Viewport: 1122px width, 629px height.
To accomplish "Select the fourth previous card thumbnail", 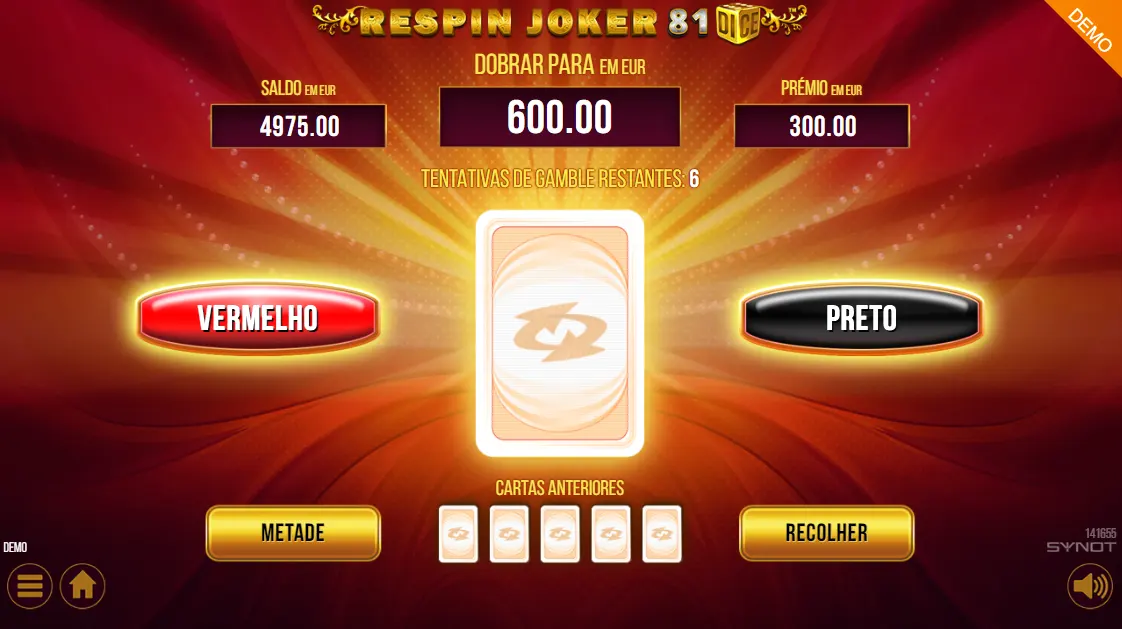I will (611, 534).
